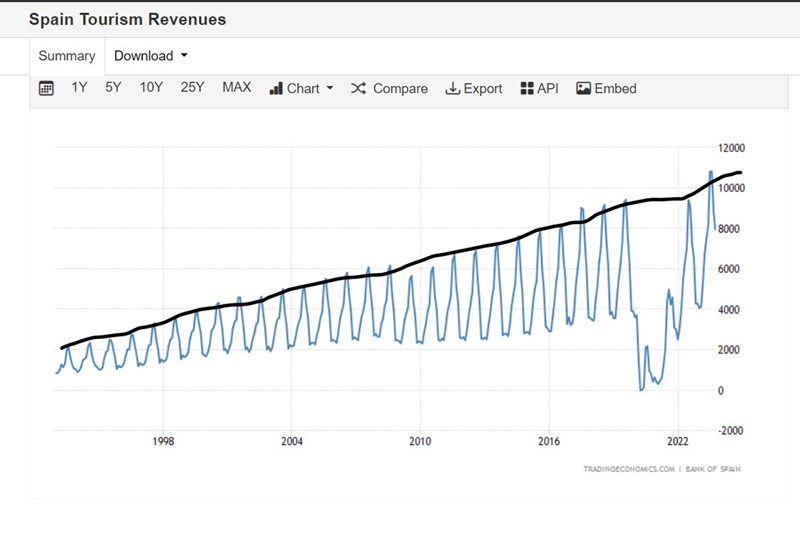Set the range to 10Y
Image resolution: width=800 pixels, height=534 pixels.
coord(151,87)
